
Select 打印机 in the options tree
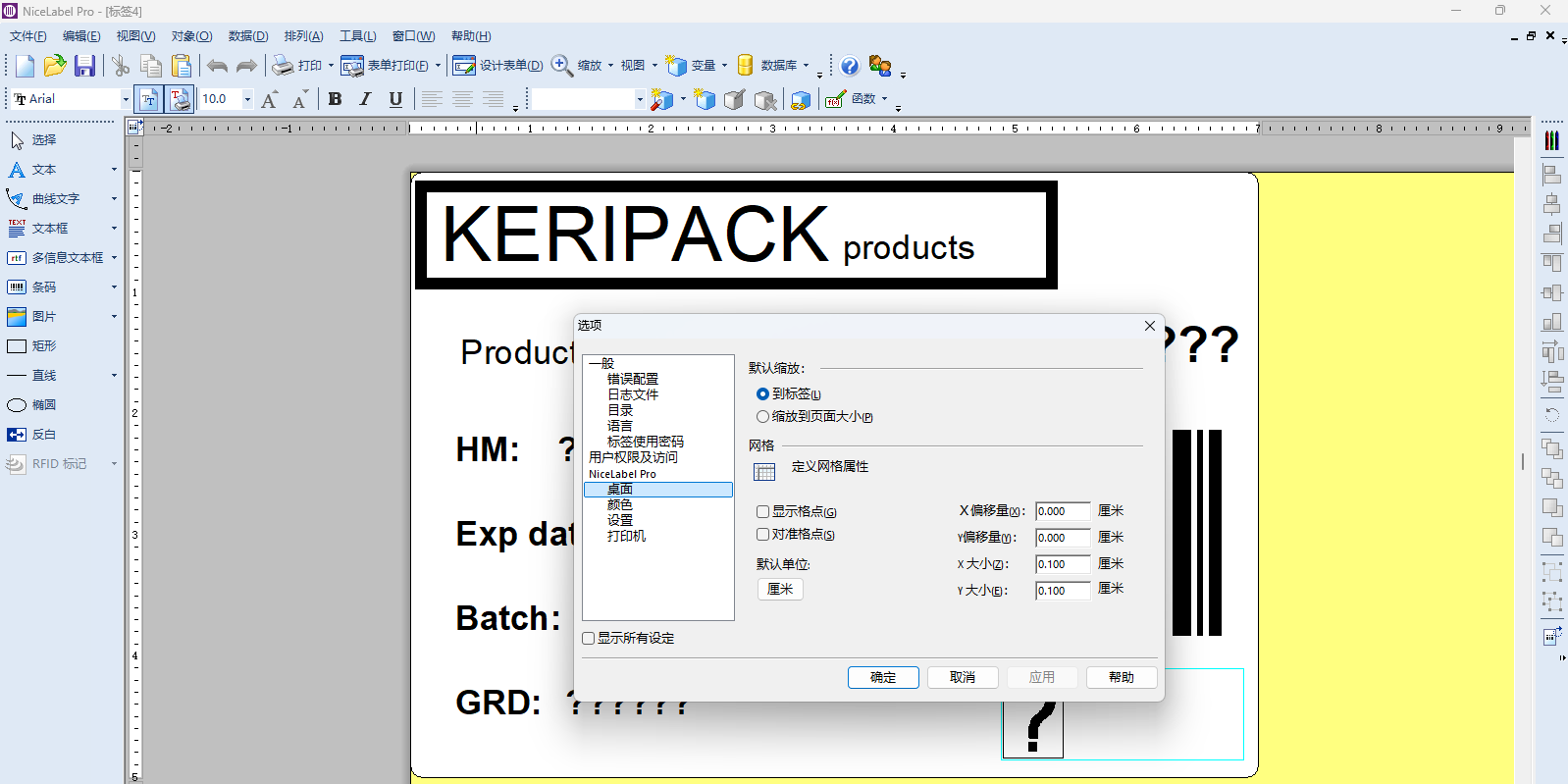626,536
